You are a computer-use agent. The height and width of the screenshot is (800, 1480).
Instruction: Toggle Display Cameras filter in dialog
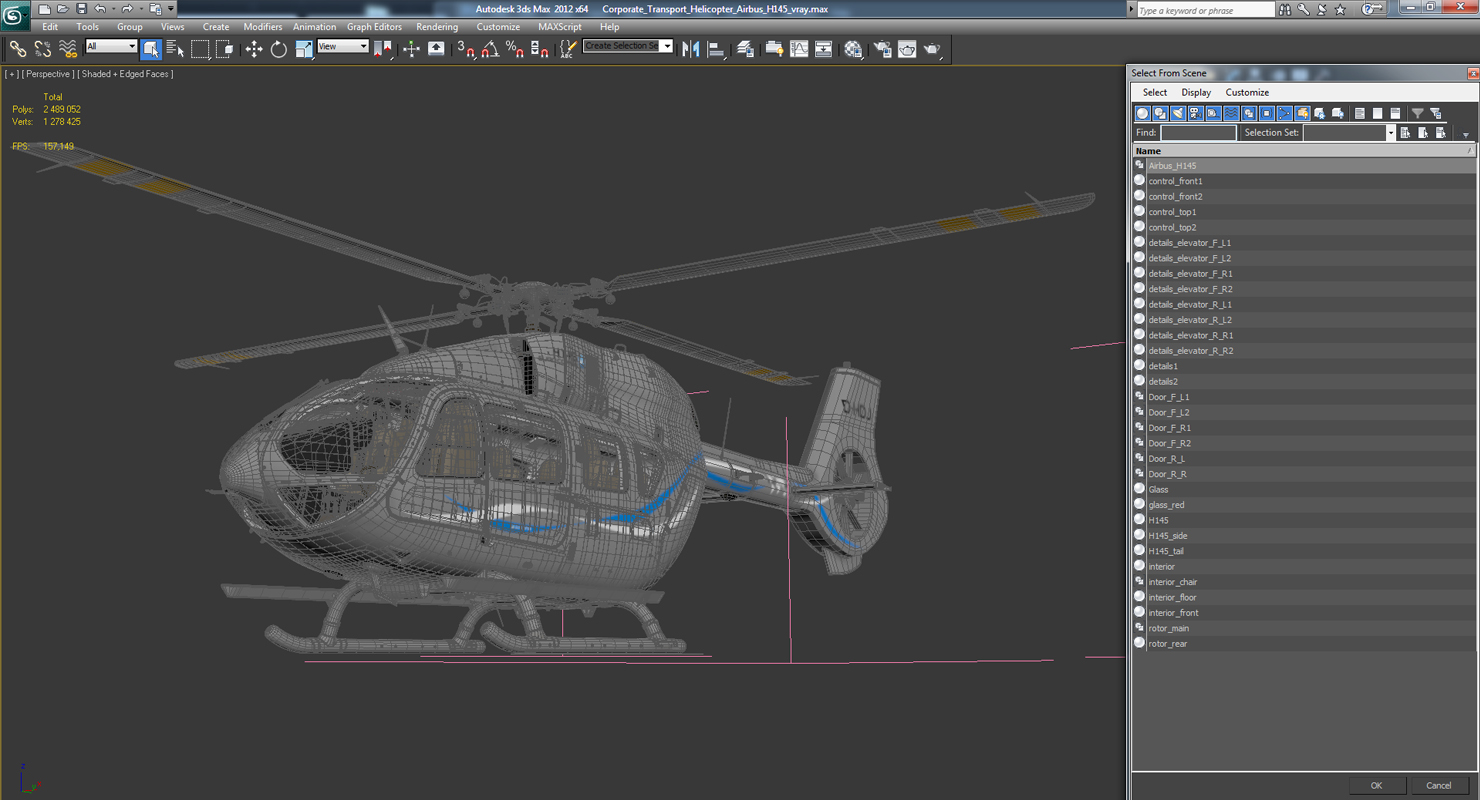[x=1195, y=113]
